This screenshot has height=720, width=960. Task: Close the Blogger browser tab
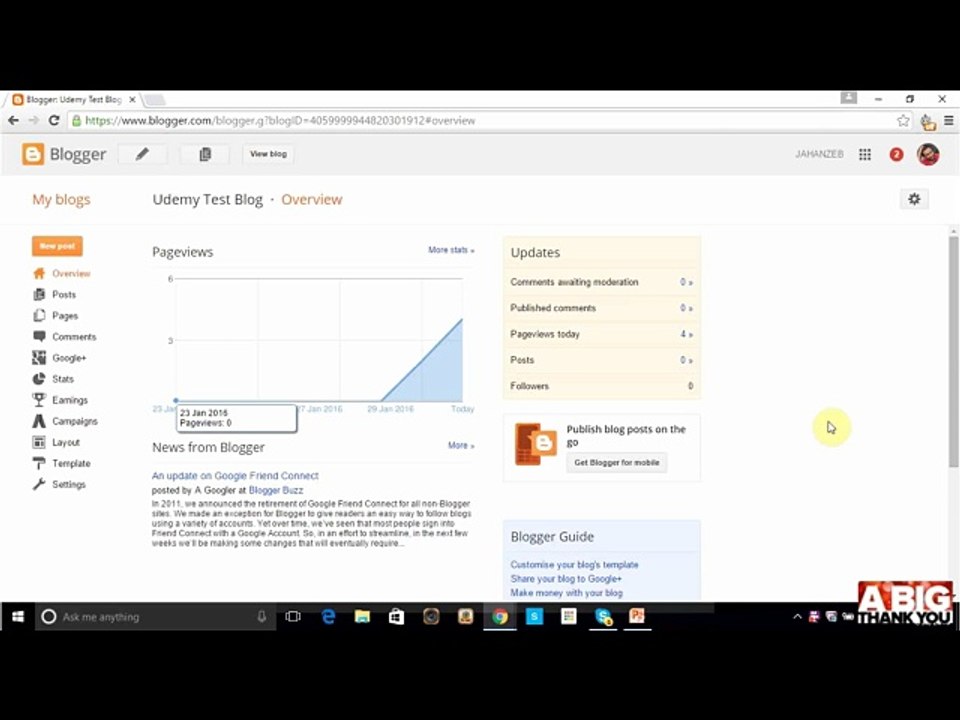pos(132,99)
